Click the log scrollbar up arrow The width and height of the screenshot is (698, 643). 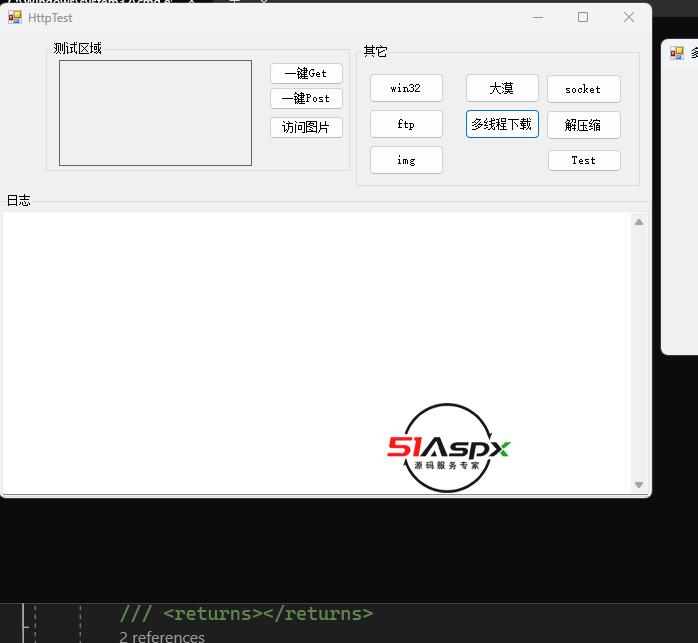(639, 222)
